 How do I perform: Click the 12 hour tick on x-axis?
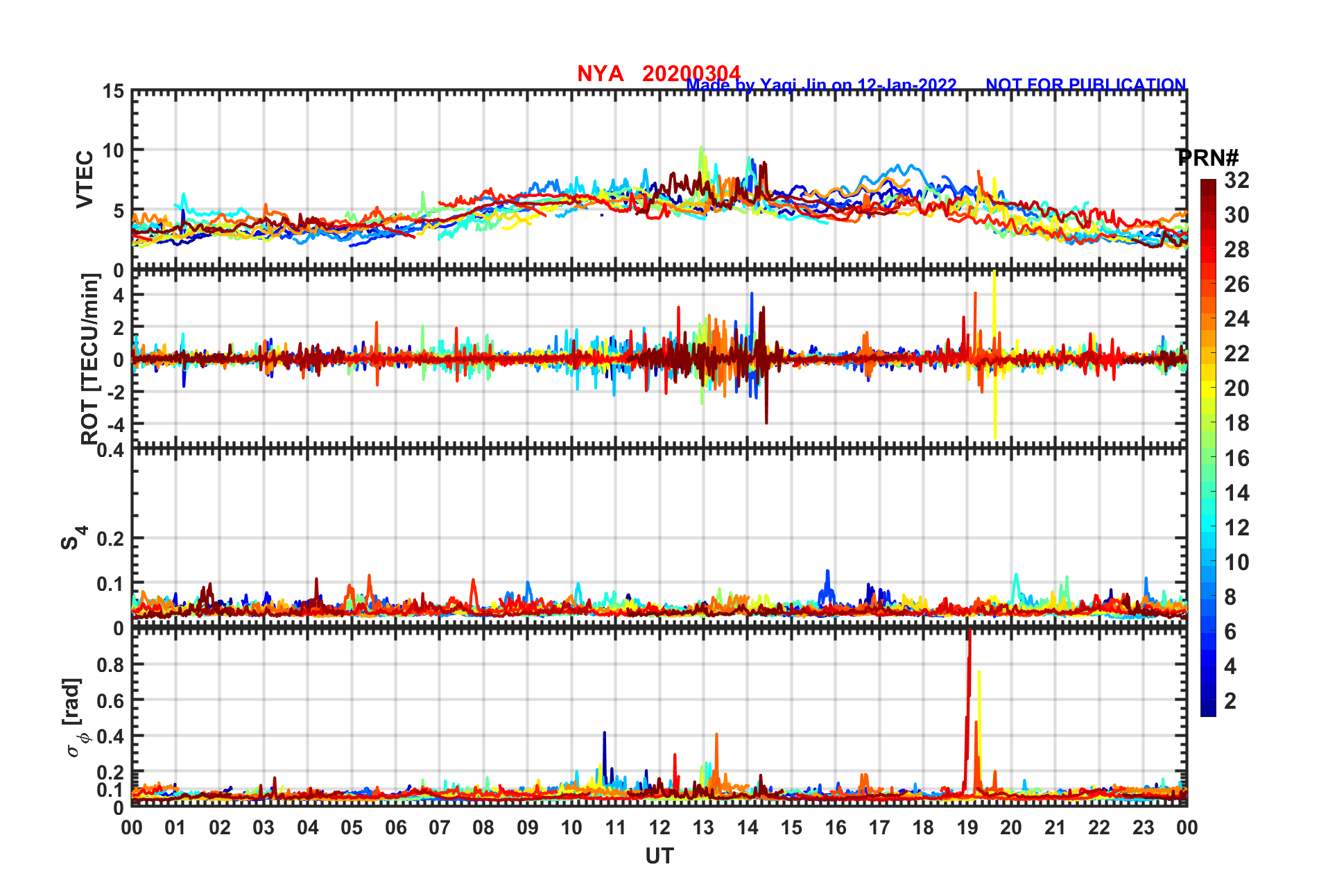click(x=659, y=827)
